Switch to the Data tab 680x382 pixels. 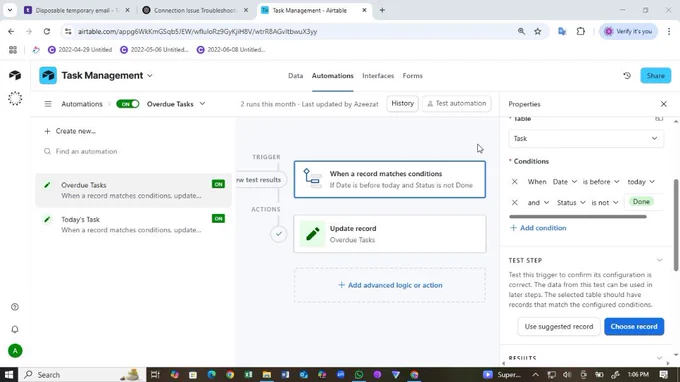295,75
